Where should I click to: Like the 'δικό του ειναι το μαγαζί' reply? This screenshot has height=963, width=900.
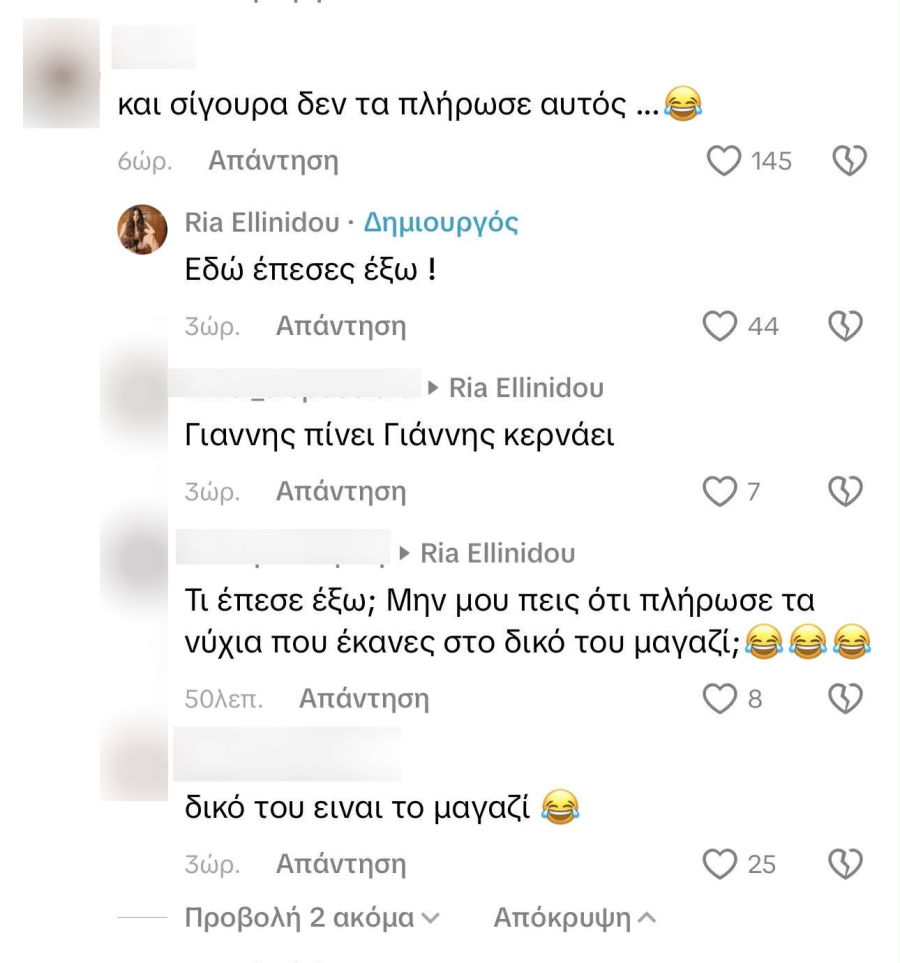tap(721, 864)
